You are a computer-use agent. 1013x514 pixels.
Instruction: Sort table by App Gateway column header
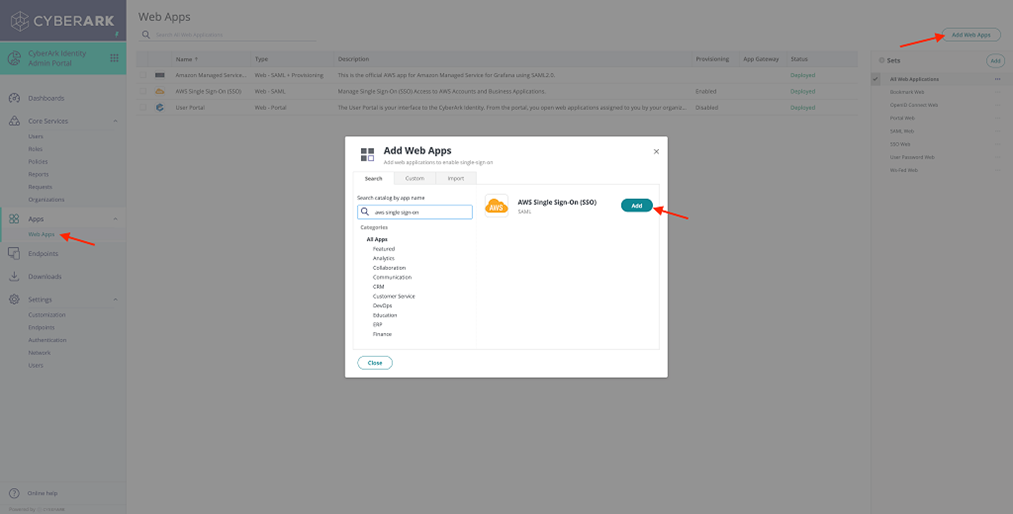[761, 59]
